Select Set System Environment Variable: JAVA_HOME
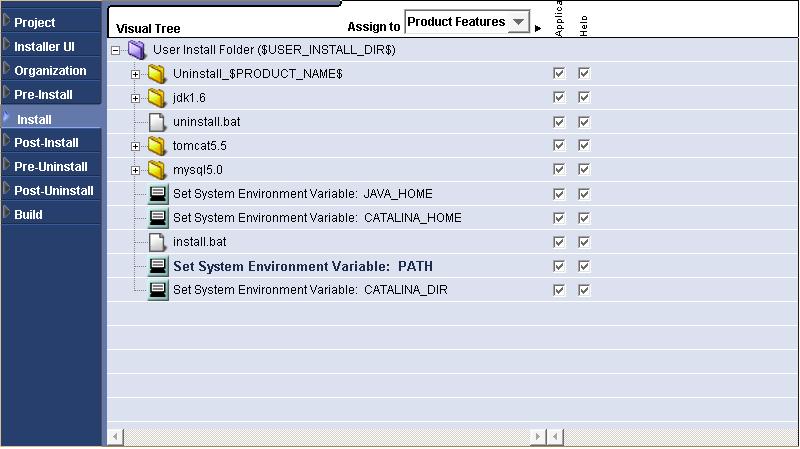Viewport: 800px width, 449px height. [x=303, y=194]
